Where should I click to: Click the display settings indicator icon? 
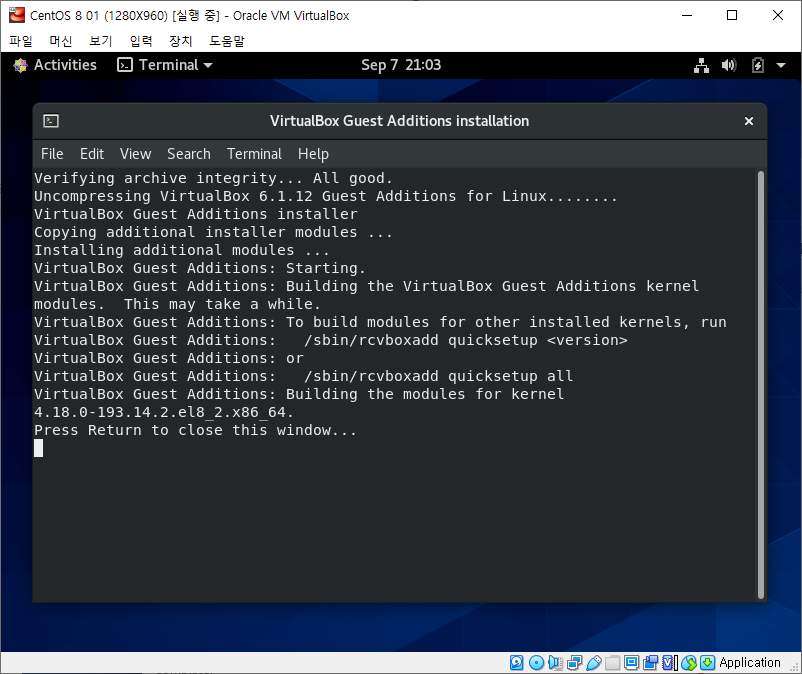coord(632,663)
